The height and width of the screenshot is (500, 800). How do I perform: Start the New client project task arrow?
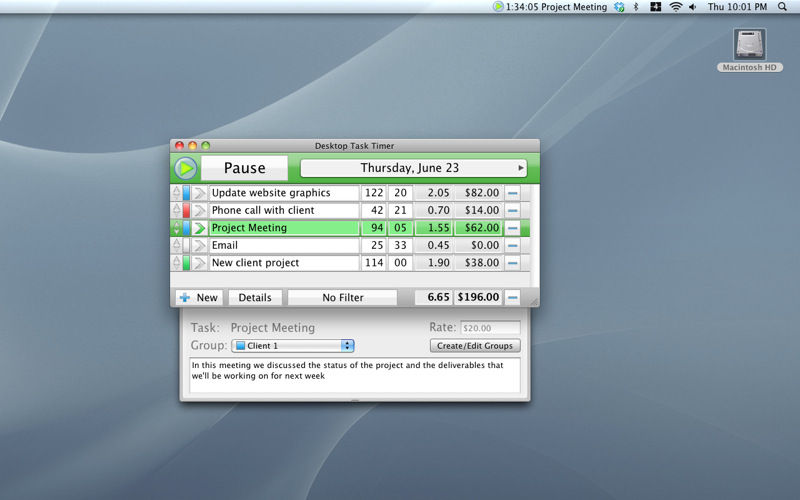[199, 263]
